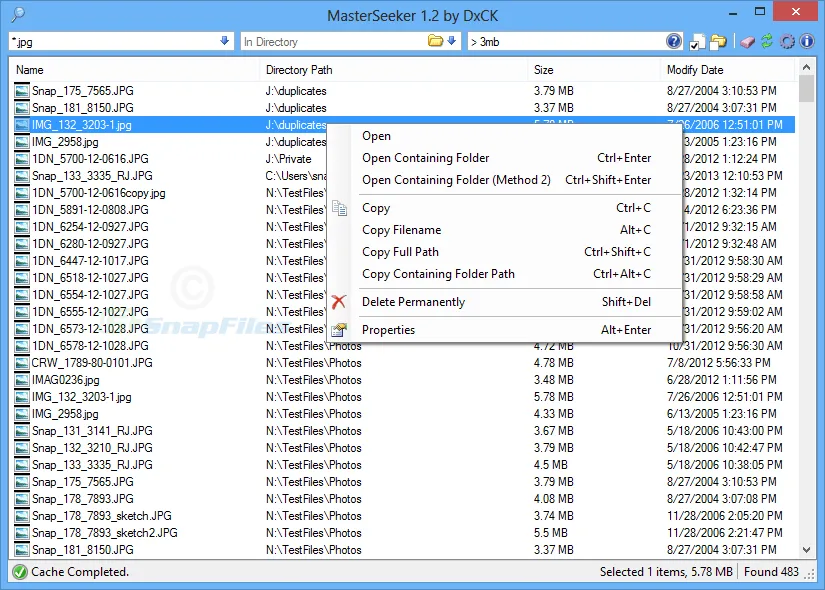Click the Found 483 status text
The image size is (825, 590).
[x=771, y=572]
